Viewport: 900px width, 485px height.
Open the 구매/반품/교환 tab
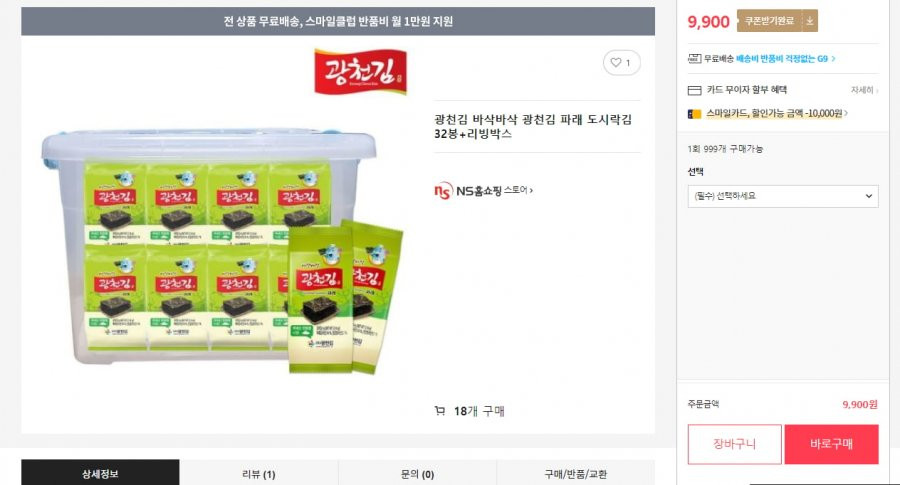pos(575,474)
